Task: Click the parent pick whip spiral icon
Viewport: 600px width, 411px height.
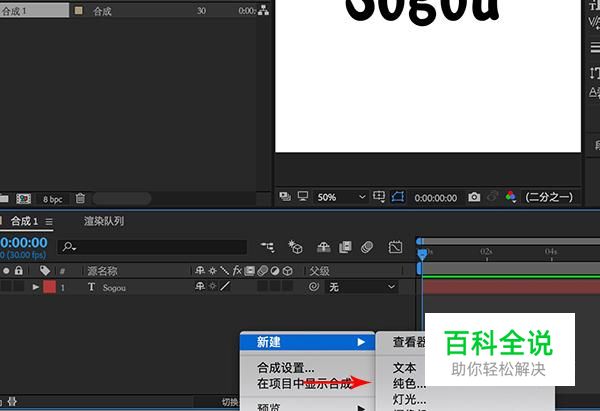Action: (x=314, y=287)
